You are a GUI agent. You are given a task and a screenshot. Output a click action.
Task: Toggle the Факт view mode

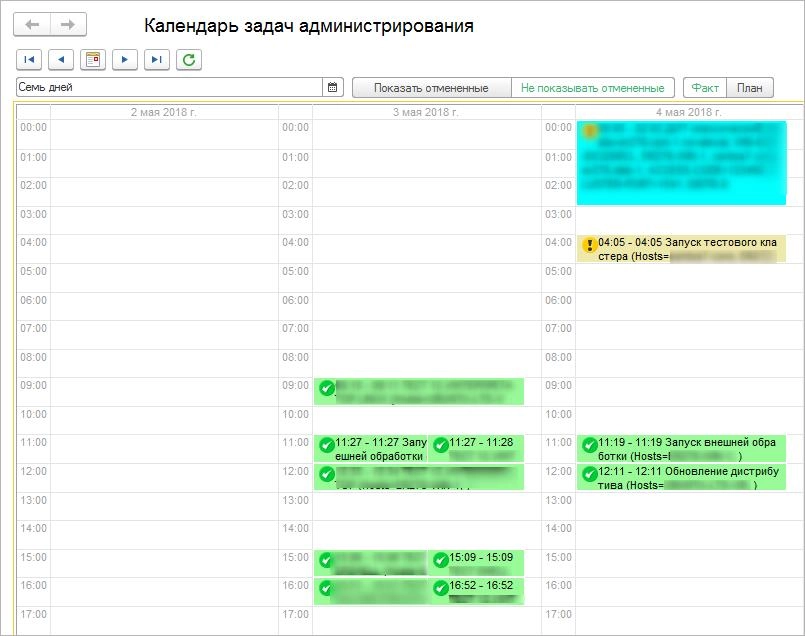coord(705,88)
